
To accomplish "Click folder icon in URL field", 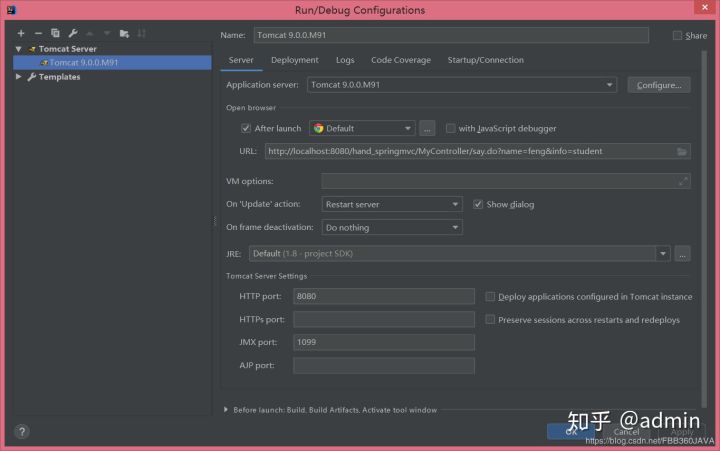I will coord(681,151).
